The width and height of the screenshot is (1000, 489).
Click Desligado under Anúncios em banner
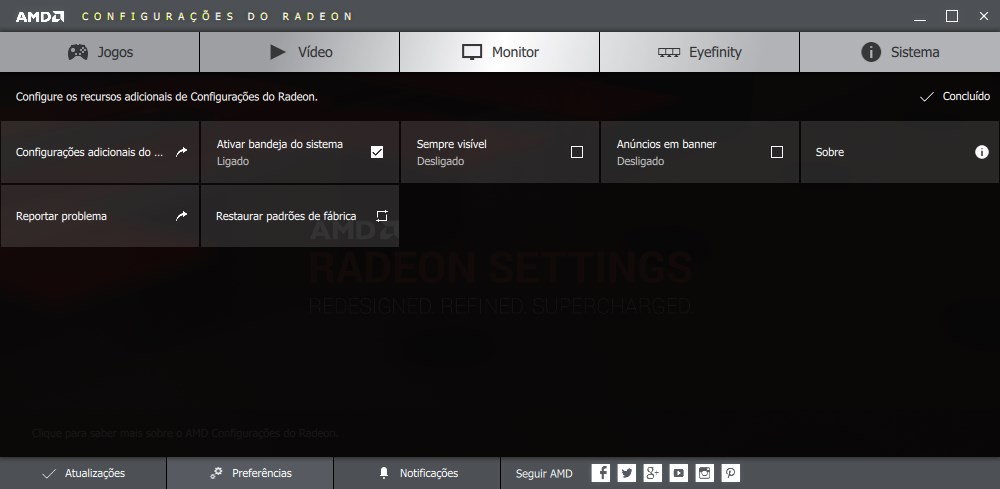tap(640, 162)
